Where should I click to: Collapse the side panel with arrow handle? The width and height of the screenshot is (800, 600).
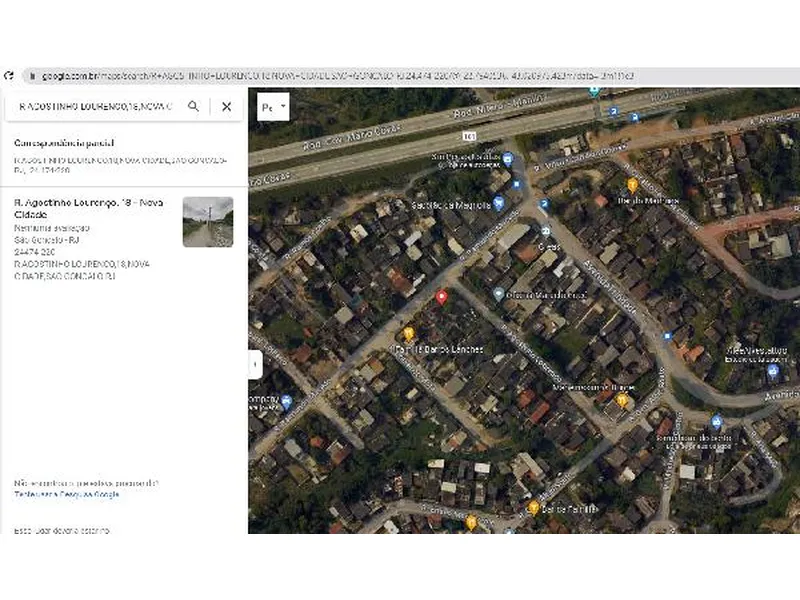254,365
